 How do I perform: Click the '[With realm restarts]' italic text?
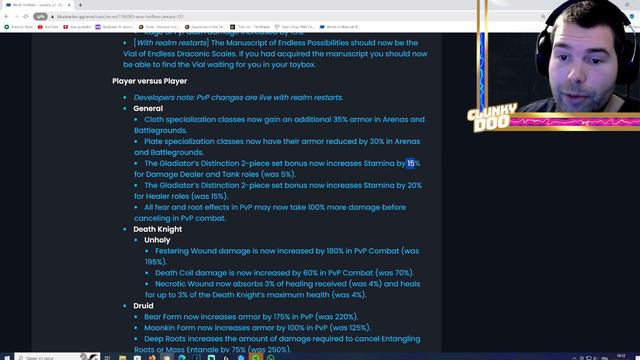(171, 43)
